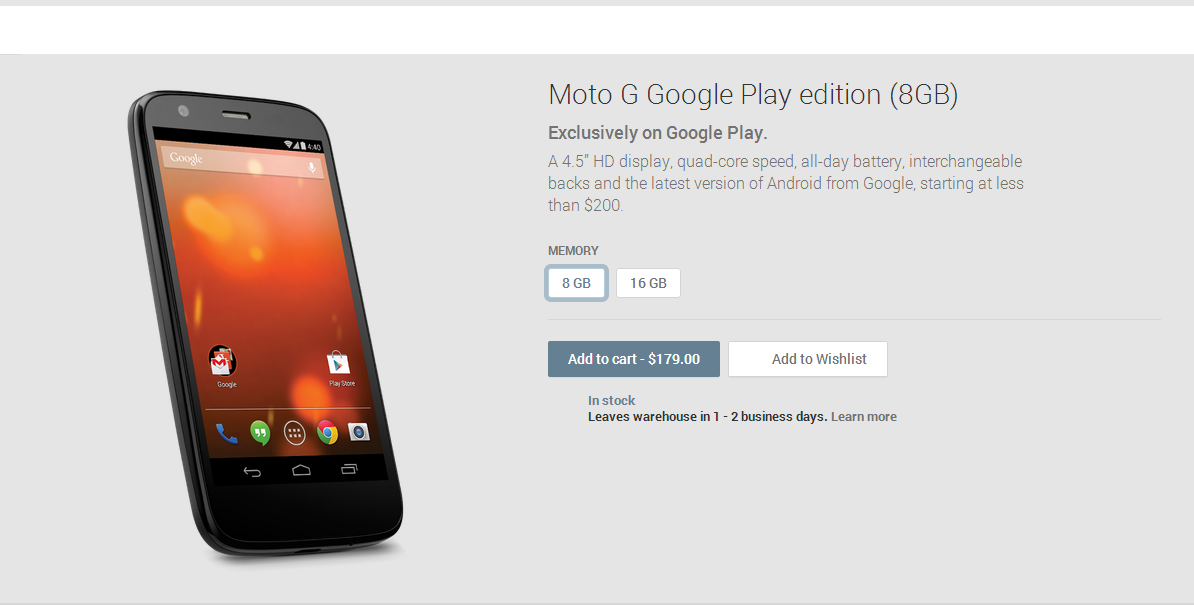Select the 8 GB memory option

[576, 283]
